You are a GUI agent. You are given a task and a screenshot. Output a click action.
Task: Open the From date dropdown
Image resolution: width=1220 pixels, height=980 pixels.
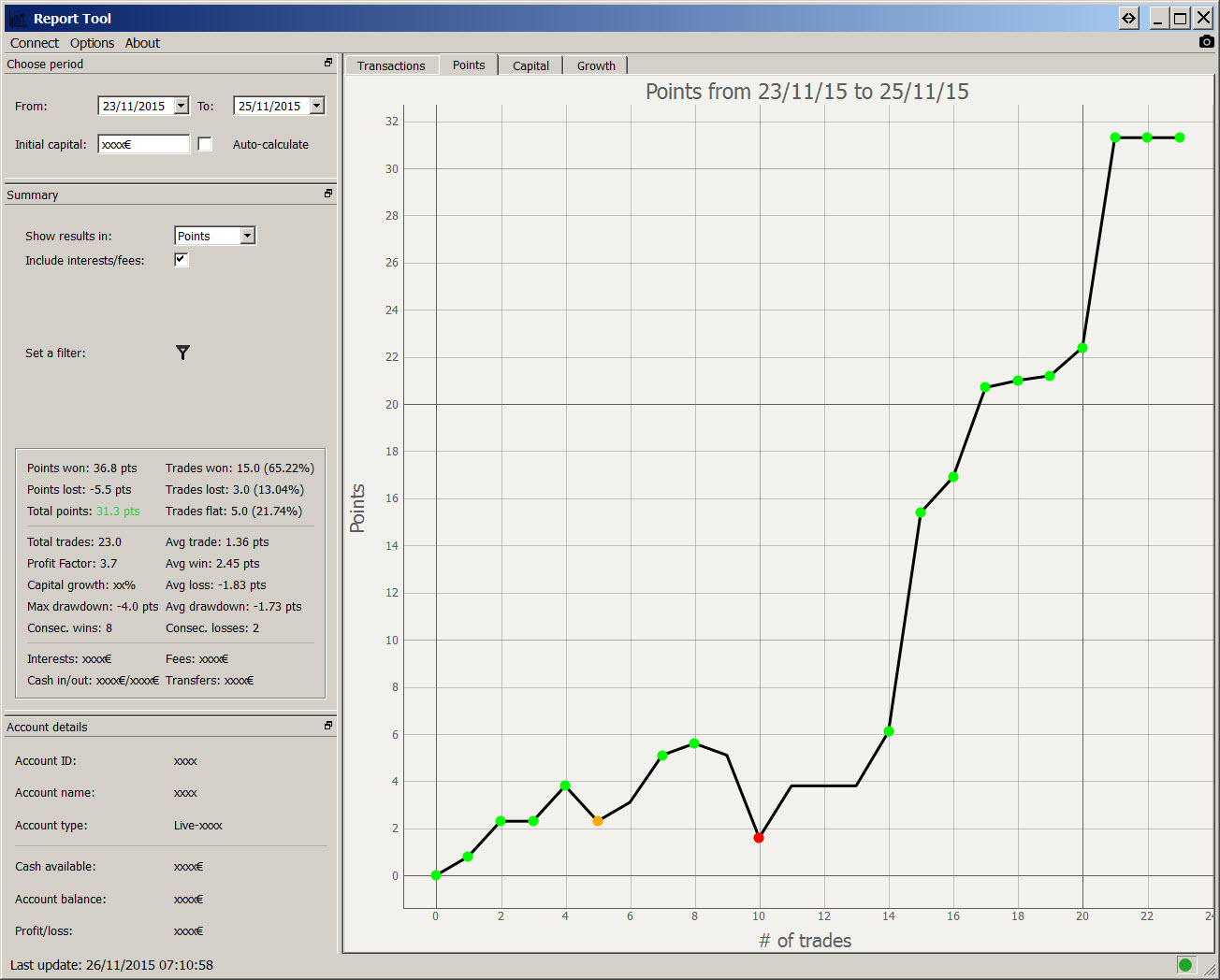(x=182, y=106)
